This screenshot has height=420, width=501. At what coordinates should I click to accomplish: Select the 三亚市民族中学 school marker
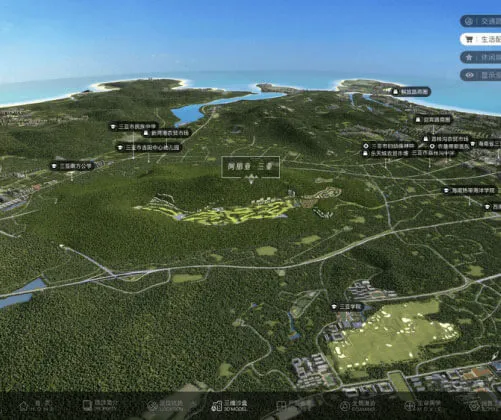(133, 127)
